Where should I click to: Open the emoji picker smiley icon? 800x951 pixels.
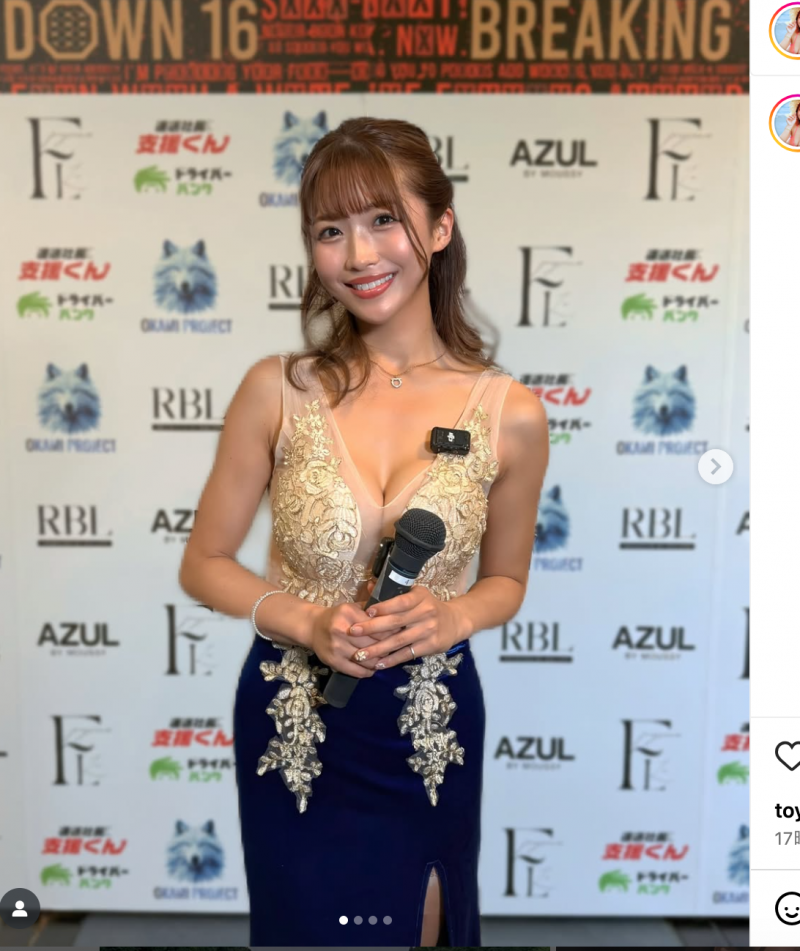788,909
